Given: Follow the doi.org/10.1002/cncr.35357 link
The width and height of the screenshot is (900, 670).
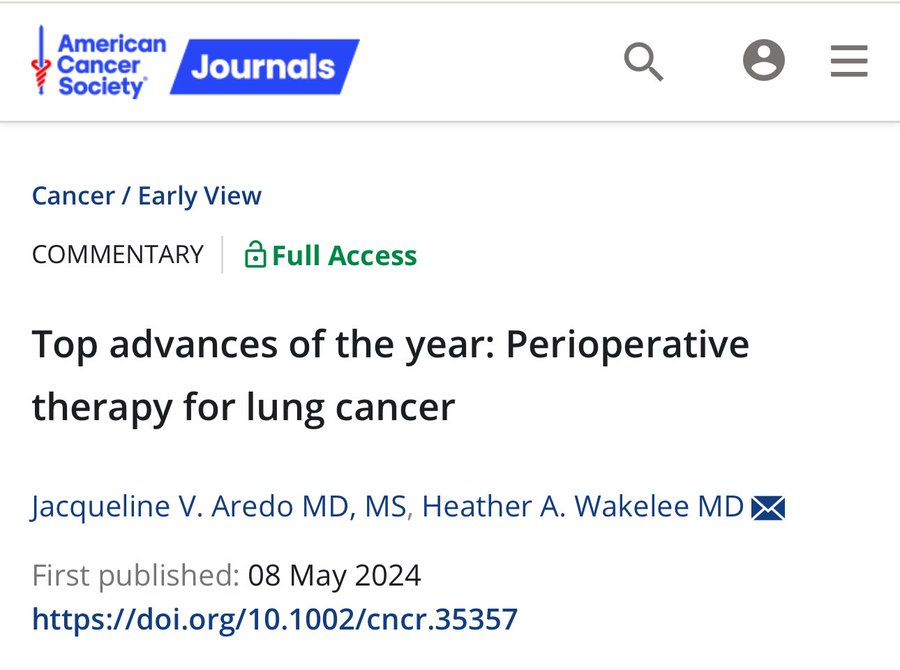Looking at the screenshot, I should tap(275, 619).
